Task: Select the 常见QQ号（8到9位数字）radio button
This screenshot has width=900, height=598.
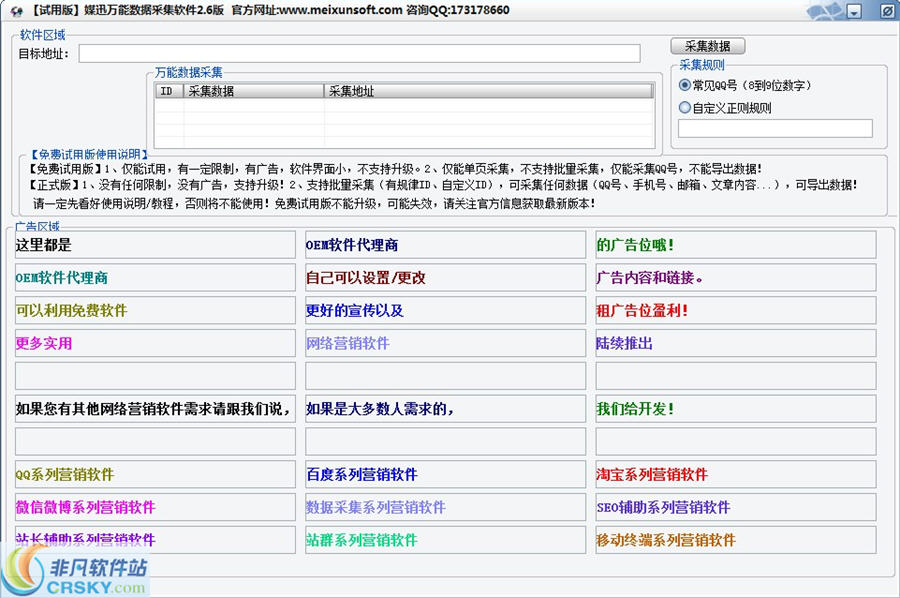Action: tap(685, 85)
